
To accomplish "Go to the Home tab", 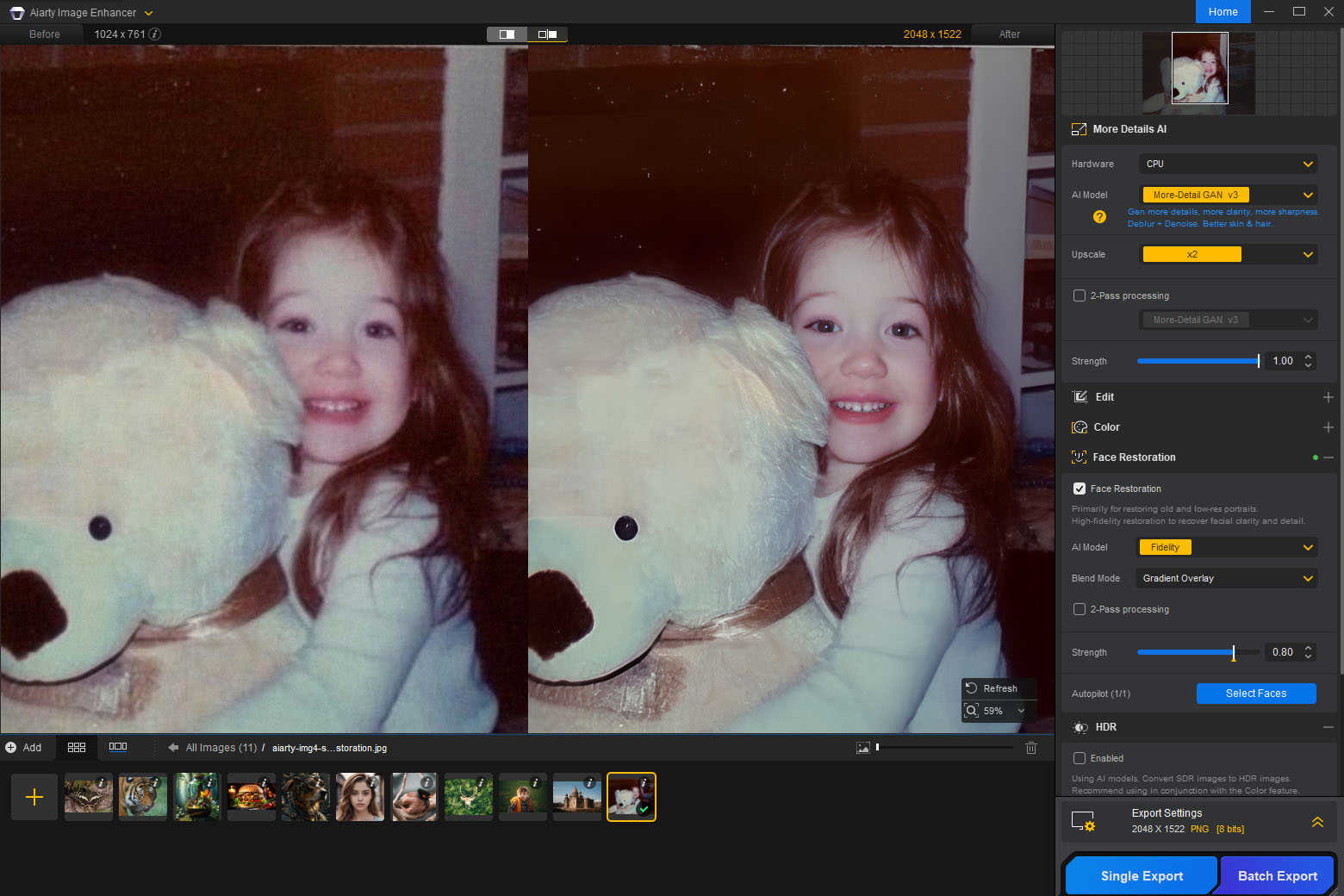I will click(1223, 12).
